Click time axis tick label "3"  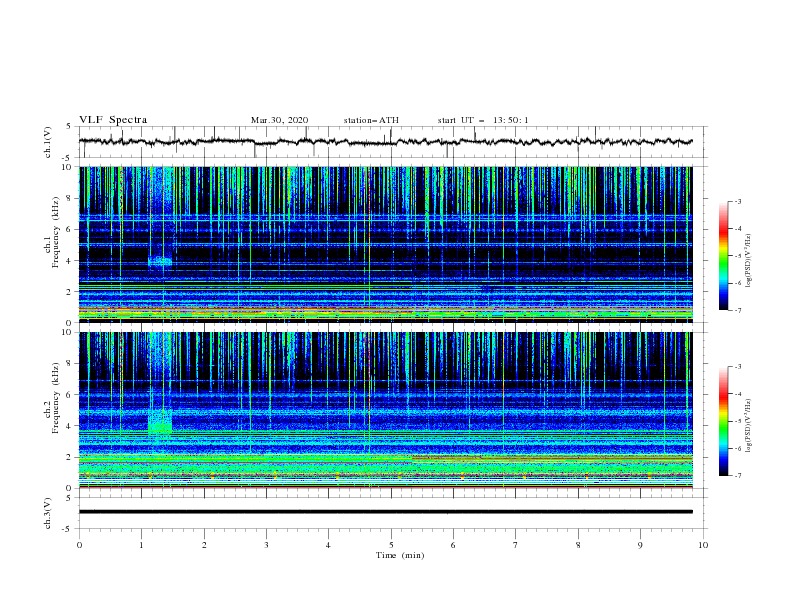(266, 545)
